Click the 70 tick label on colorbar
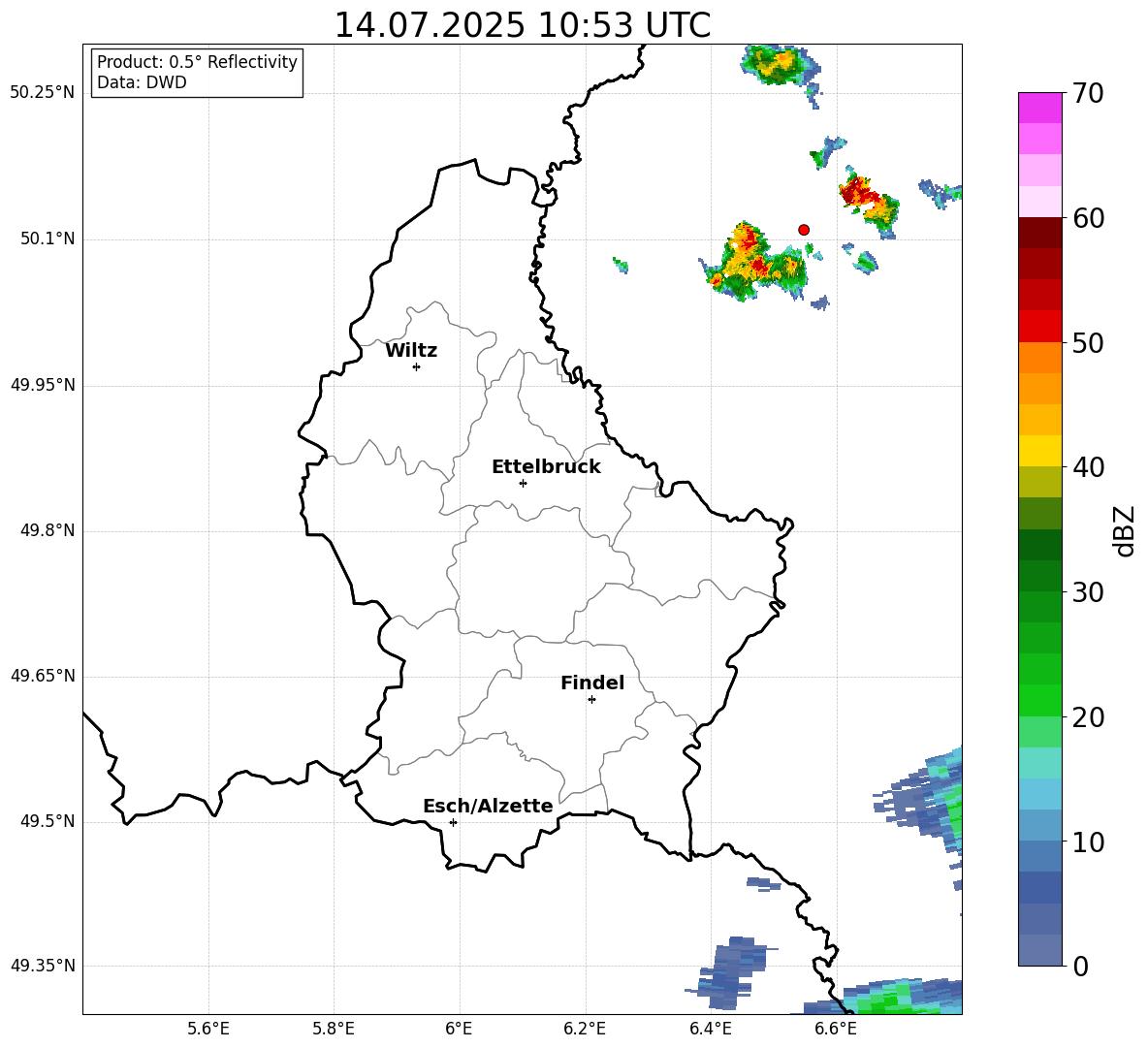1148x1048 pixels. pyautogui.click(x=1088, y=94)
